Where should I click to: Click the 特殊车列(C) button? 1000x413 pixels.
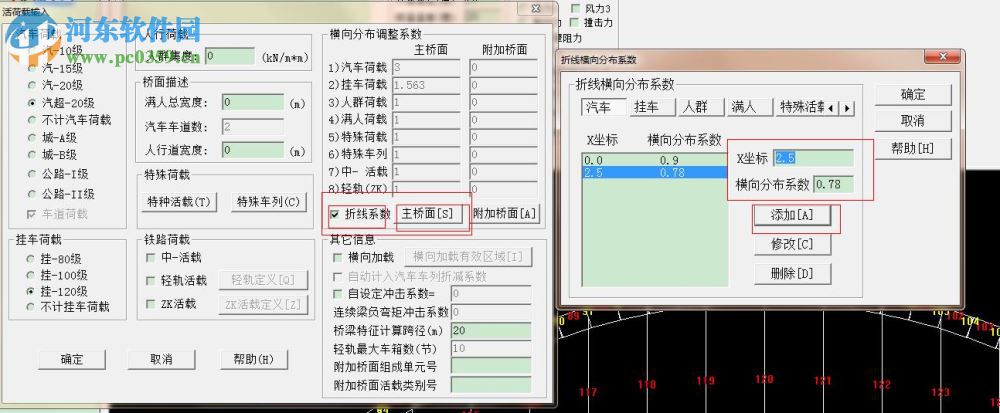[268, 203]
